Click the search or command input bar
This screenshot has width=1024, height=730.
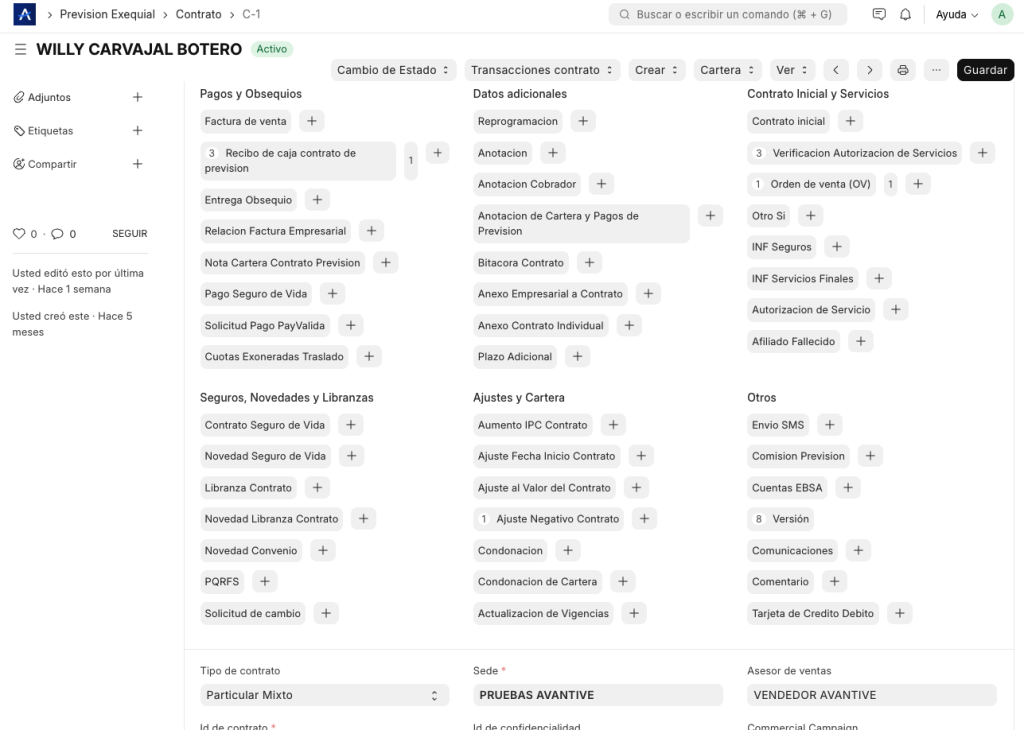point(727,15)
